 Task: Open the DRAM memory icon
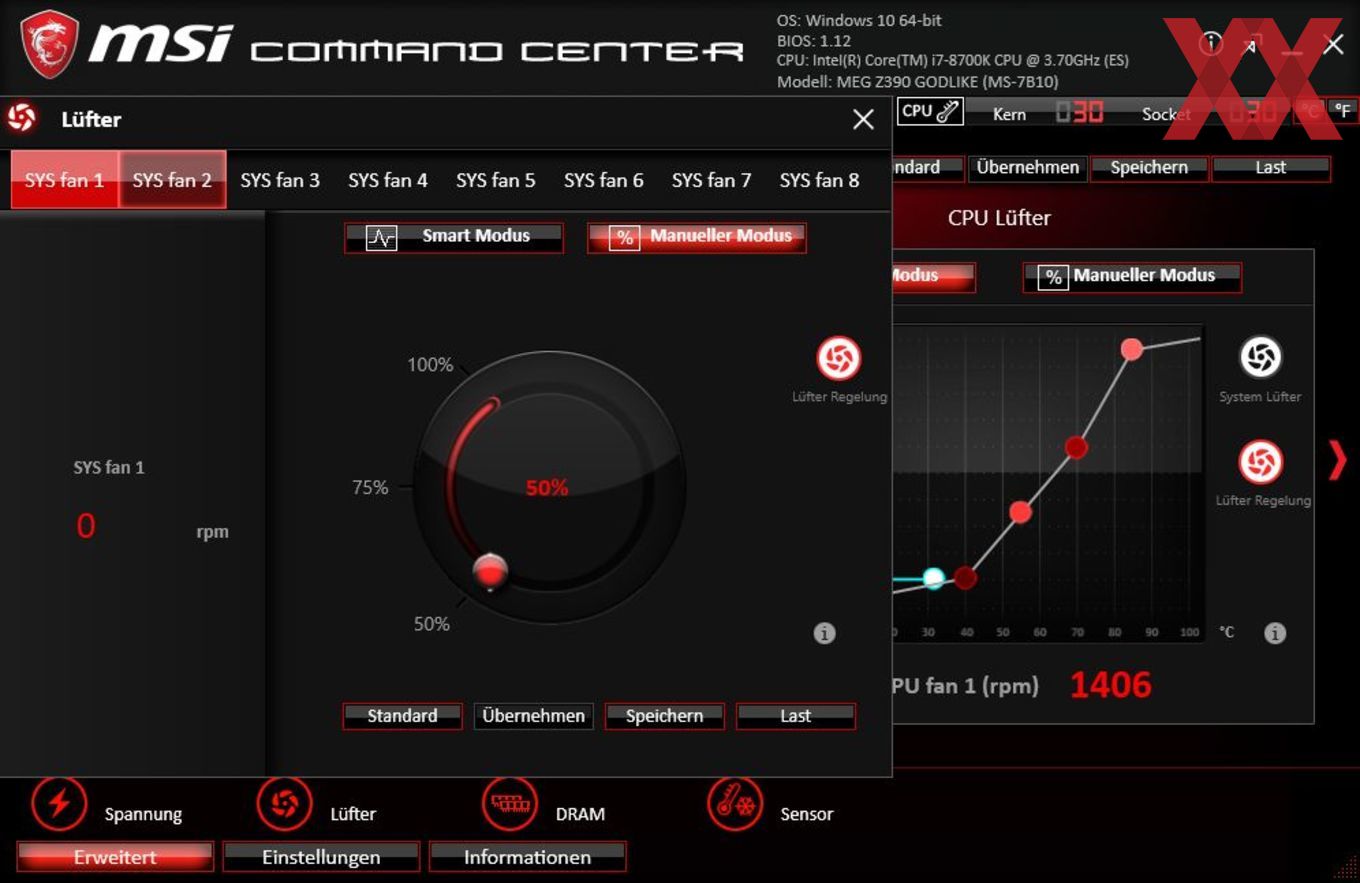point(510,803)
